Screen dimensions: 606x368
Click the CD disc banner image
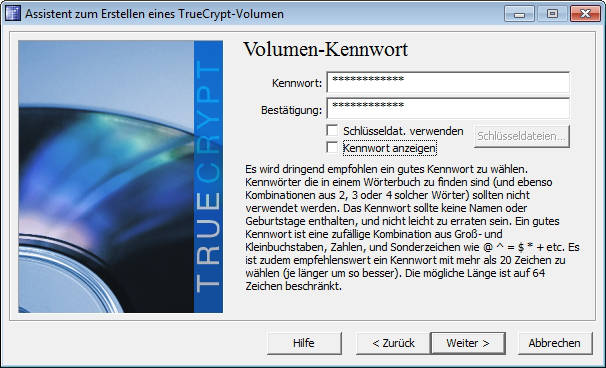(x=106, y=177)
